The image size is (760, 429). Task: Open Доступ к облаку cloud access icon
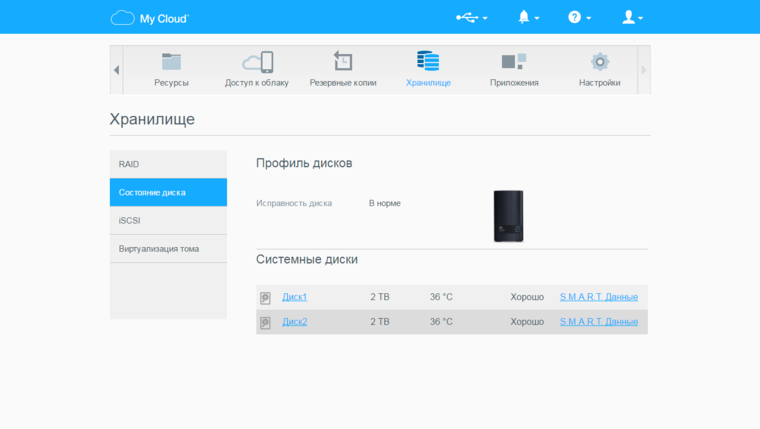coord(257,62)
